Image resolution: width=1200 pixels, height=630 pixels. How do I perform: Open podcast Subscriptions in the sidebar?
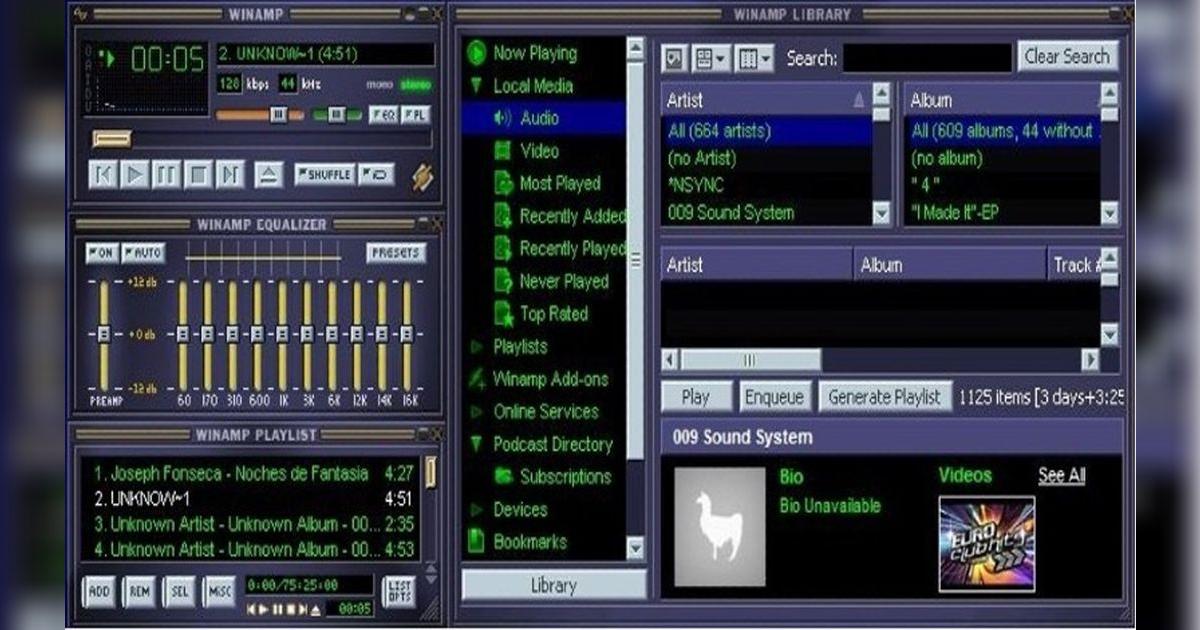coord(566,477)
